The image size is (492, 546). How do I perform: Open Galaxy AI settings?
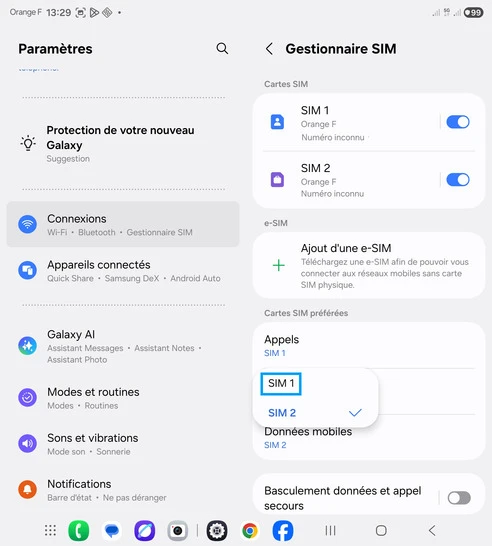pos(123,346)
